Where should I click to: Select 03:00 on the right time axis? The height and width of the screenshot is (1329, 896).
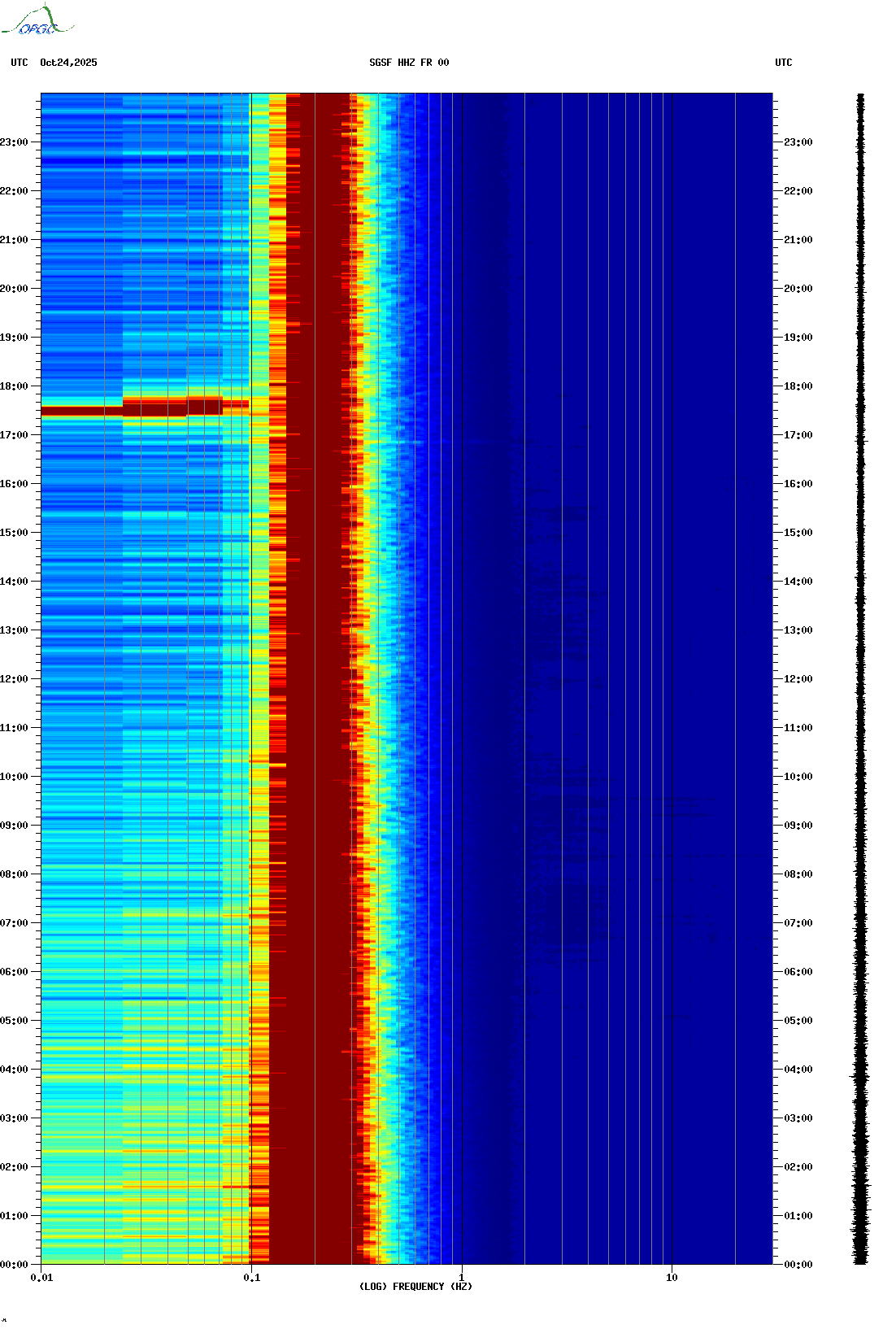(x=798, y=1118)
